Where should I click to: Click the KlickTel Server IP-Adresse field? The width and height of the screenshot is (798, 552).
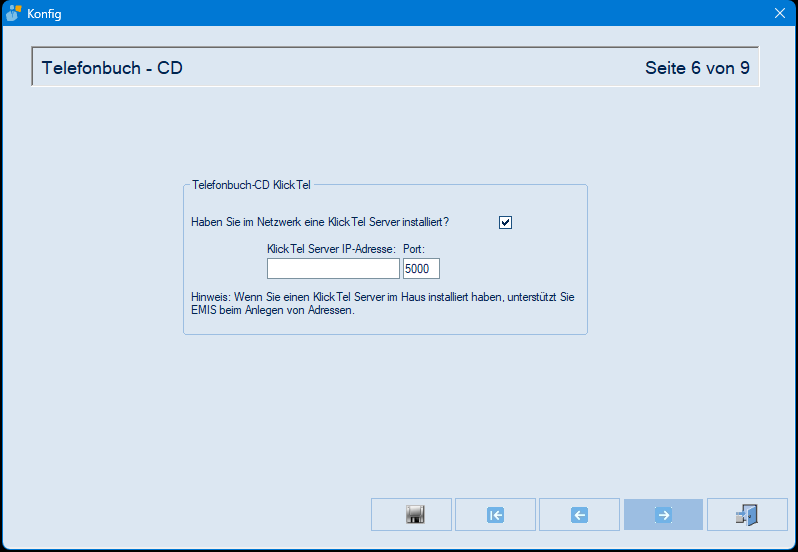[x=333, y=269]
